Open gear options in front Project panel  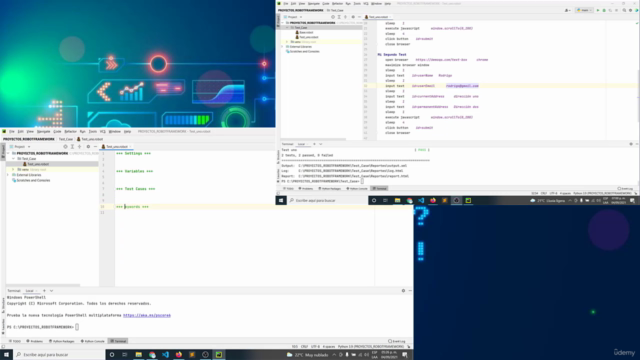pyautogui.click(x=88, y=147)
